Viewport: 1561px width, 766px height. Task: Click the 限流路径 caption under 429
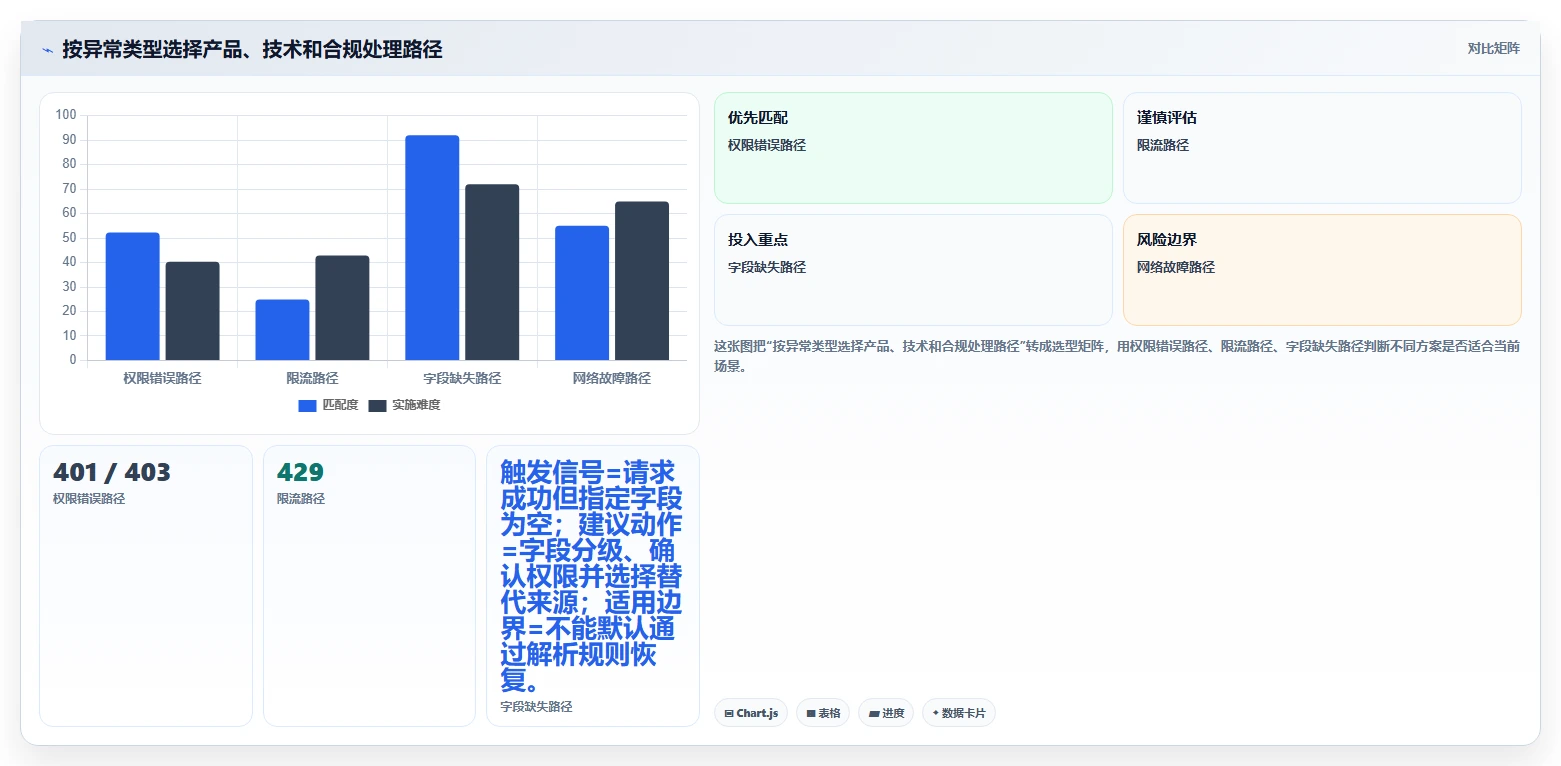point(301,498)
